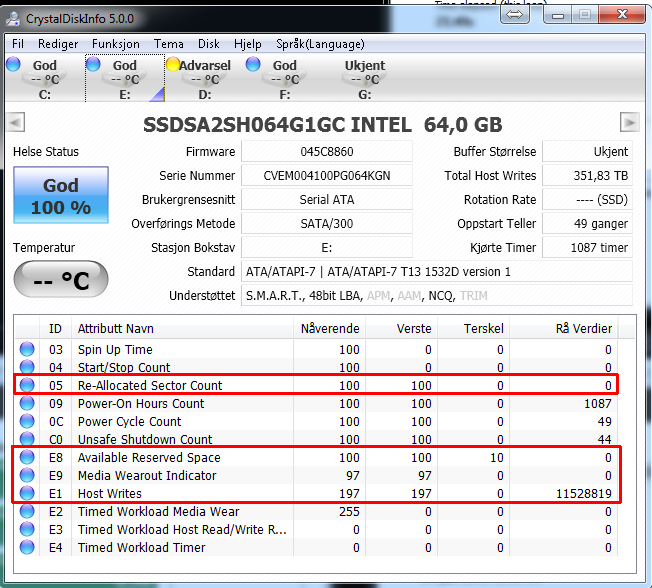Screen dimensions: 652x588
Task: Click the Verste column header
Action: [x=402, y=329]
